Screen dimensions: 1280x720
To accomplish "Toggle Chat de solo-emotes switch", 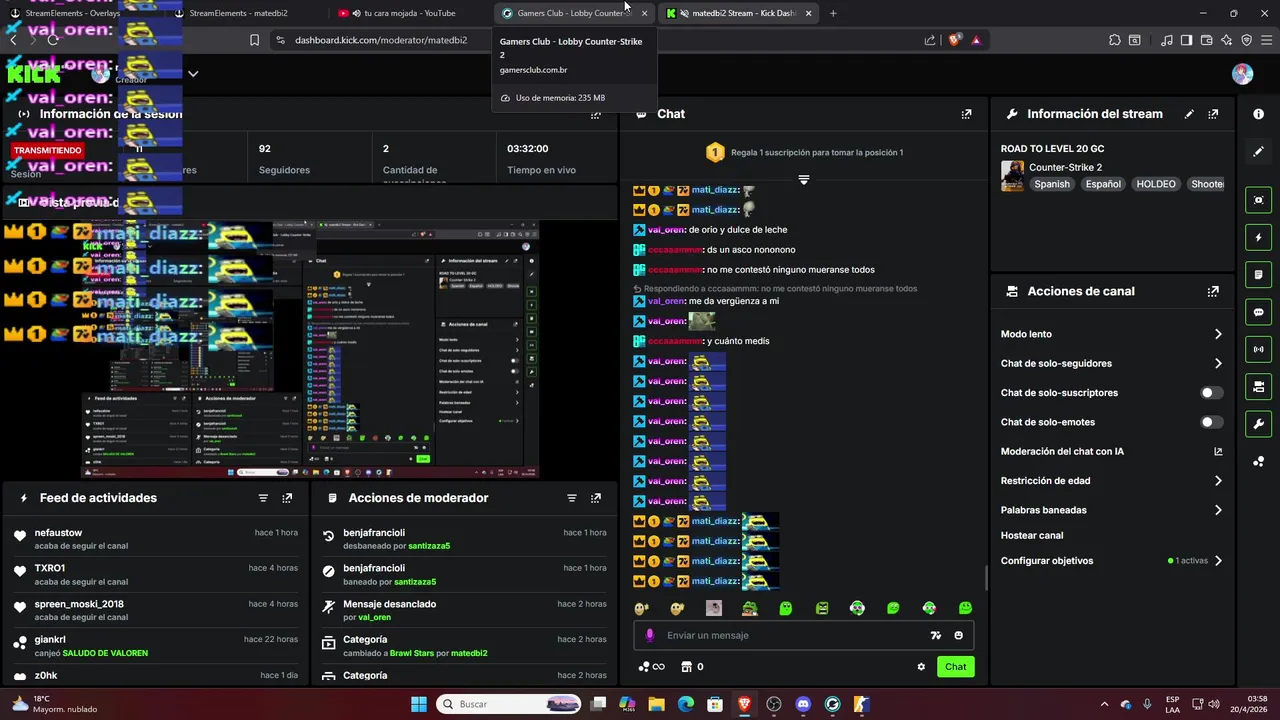I will tap(1211, 422).
